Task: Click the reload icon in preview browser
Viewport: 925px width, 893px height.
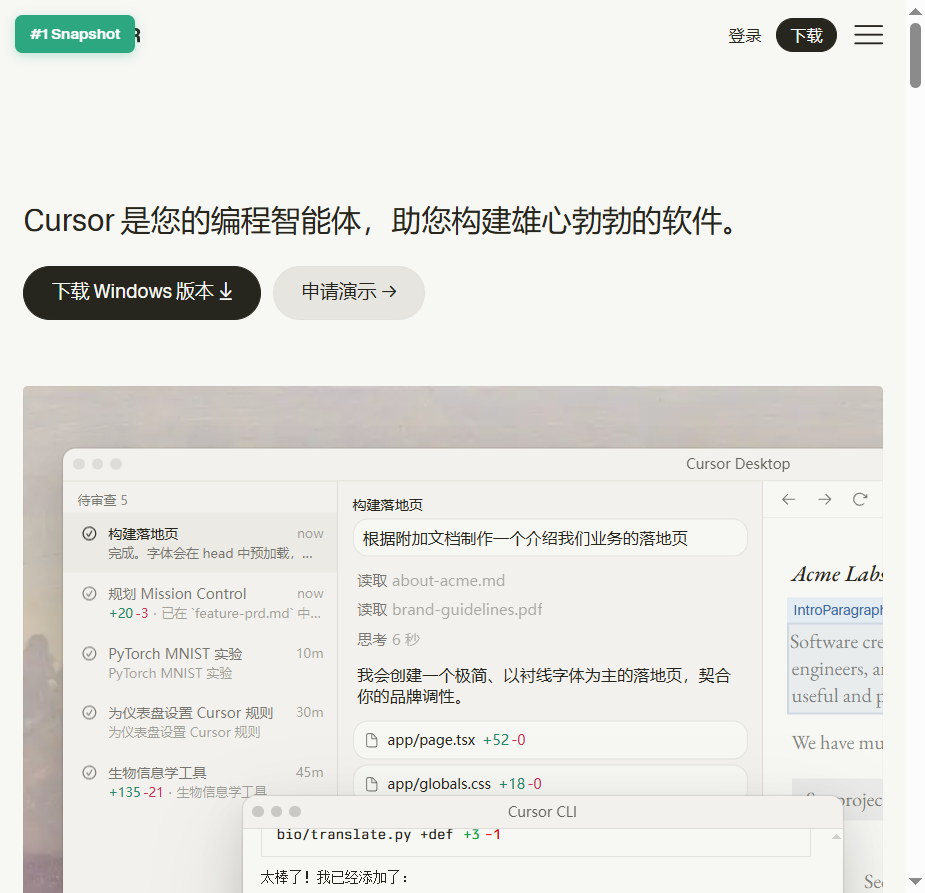Action: 860,500
